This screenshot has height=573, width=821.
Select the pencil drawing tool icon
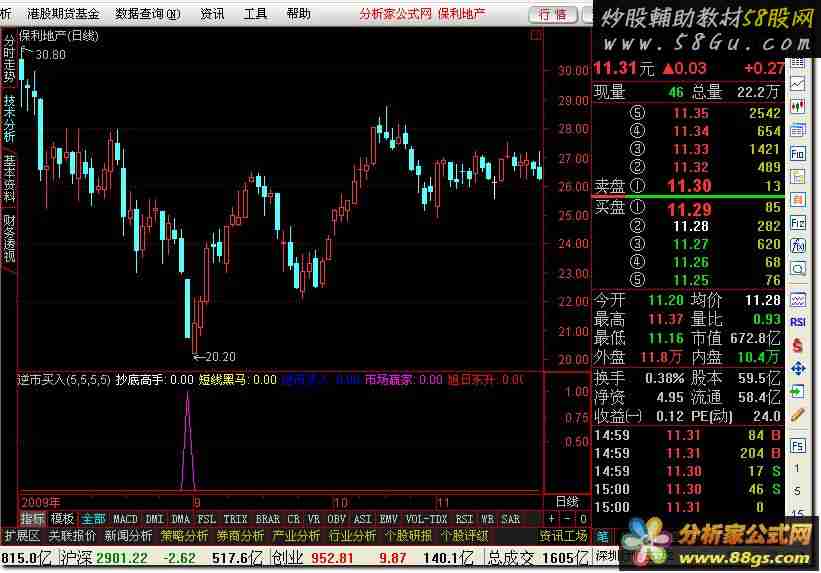pyautogui.click(x=798, y=415)
